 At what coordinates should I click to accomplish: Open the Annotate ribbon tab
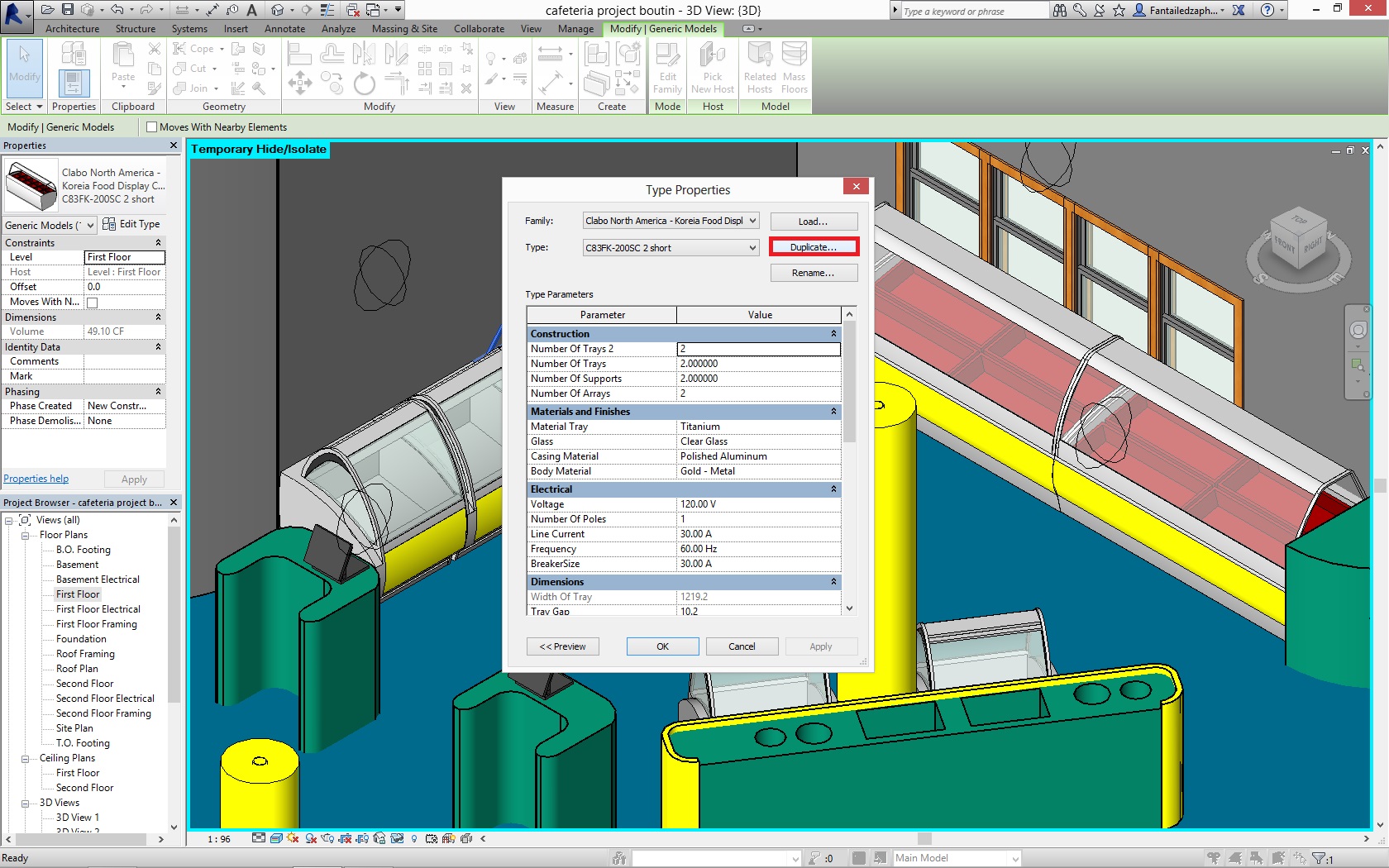tap(284, 29)
